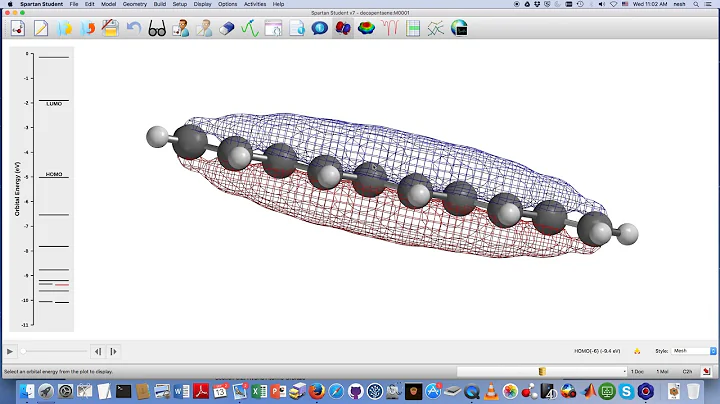Image resolution: width=720 pixels, height=404 pixels.
Task: Open the Edit menu
Action: click(x=90, y=4)
